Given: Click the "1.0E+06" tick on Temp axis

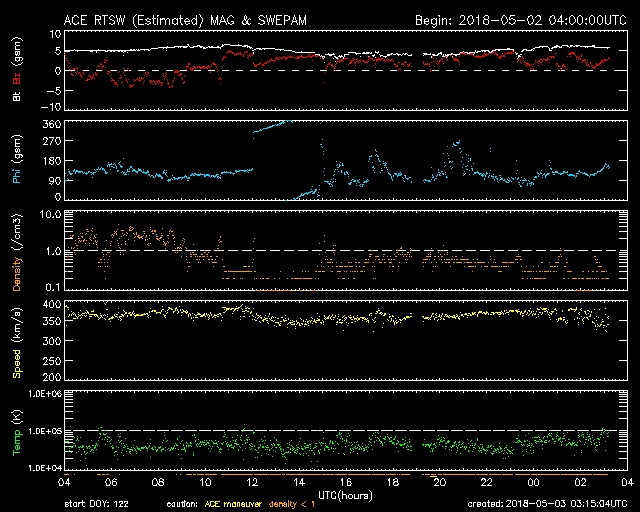Looking at the screenshot, I should click(x=45, y=394).
